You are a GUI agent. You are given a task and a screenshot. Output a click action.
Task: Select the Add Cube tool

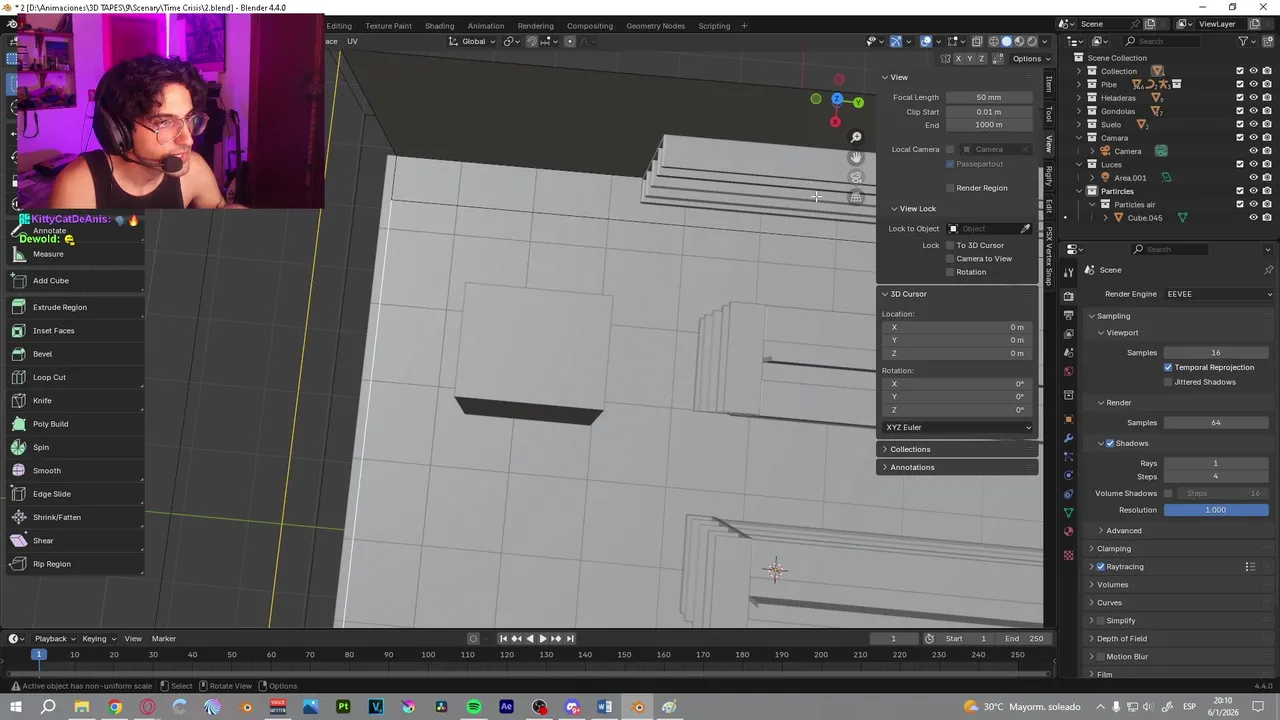coord(75,281)
